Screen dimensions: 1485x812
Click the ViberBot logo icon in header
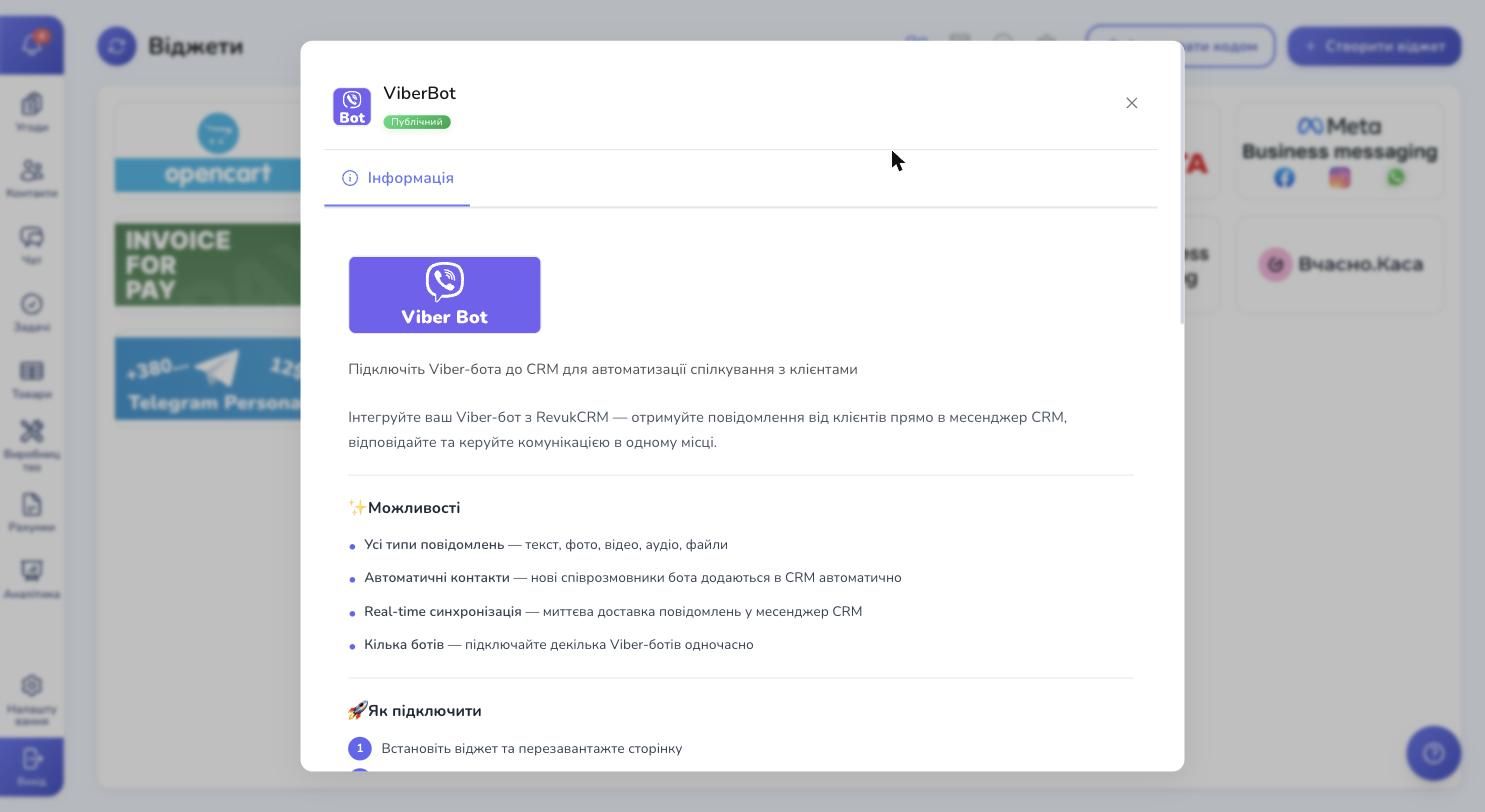(352, 107)
